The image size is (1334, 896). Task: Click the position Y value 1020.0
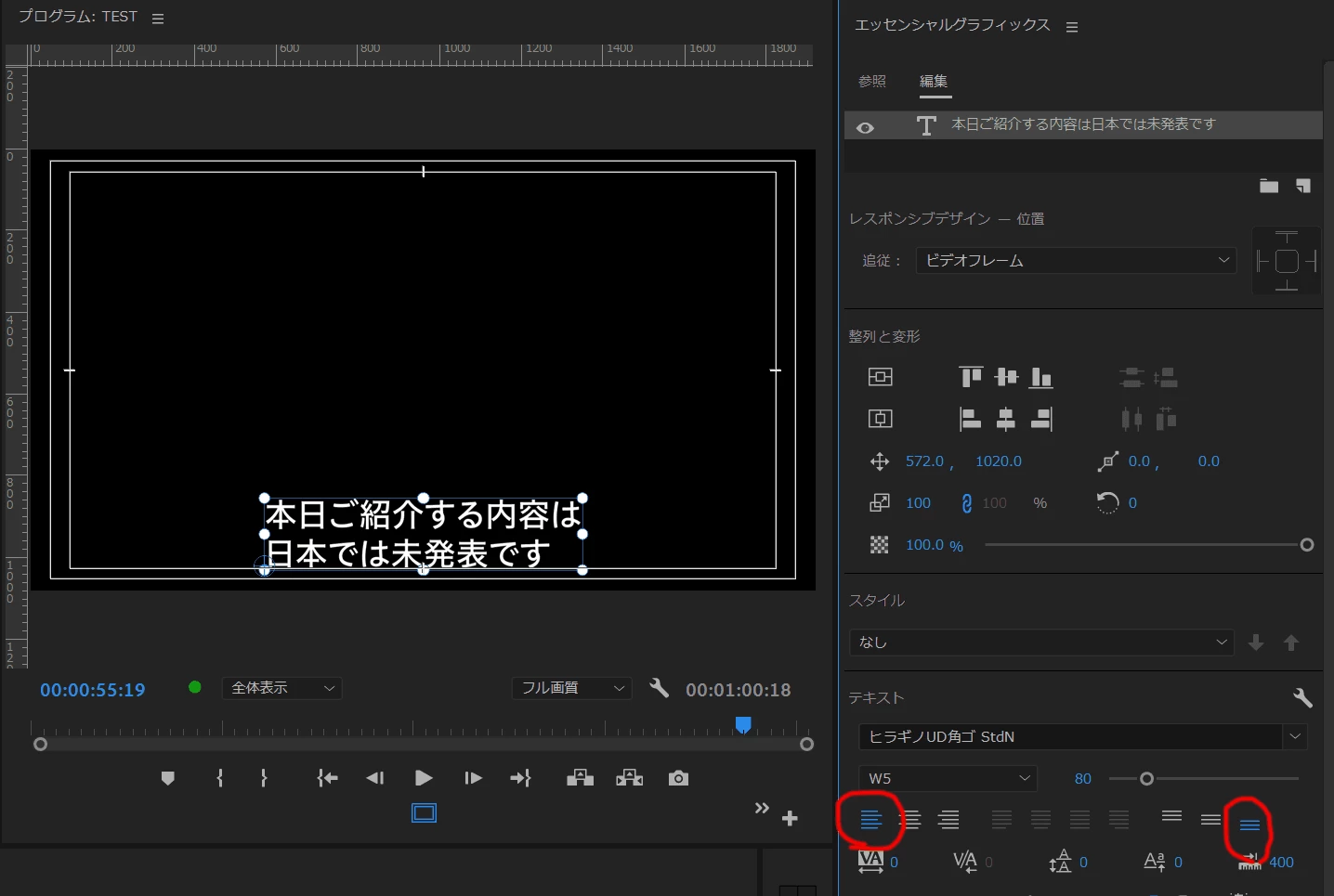tap(999, 461)
